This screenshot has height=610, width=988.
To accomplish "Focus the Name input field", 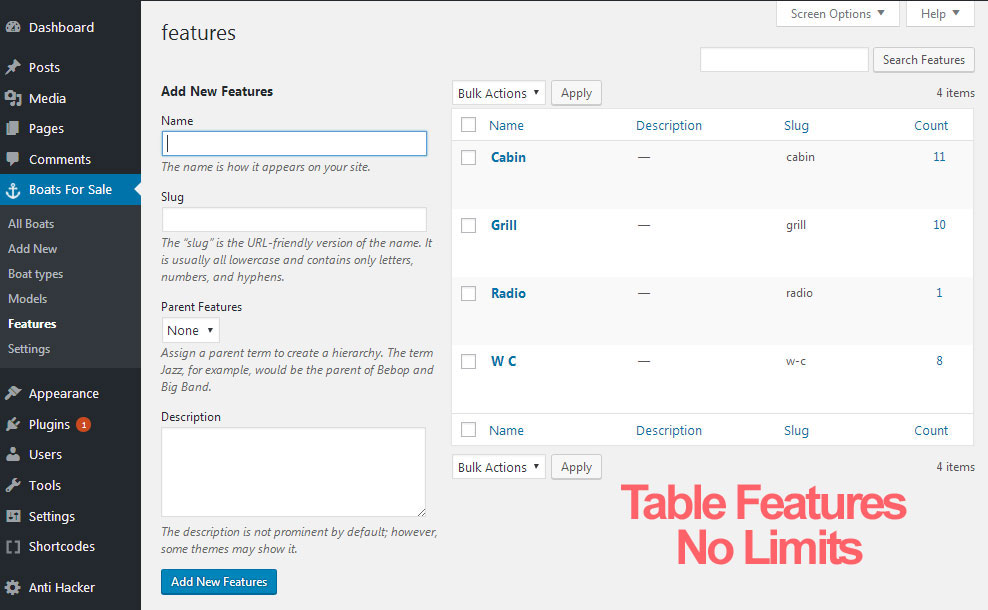I will [294, 144].
